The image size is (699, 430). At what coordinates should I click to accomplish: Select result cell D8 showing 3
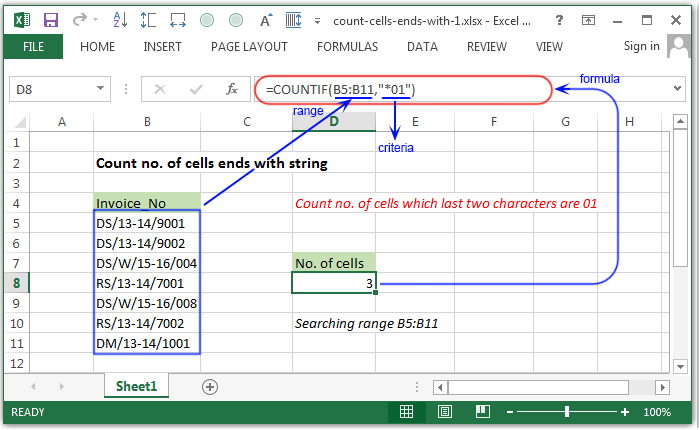[x=334, y=283]
